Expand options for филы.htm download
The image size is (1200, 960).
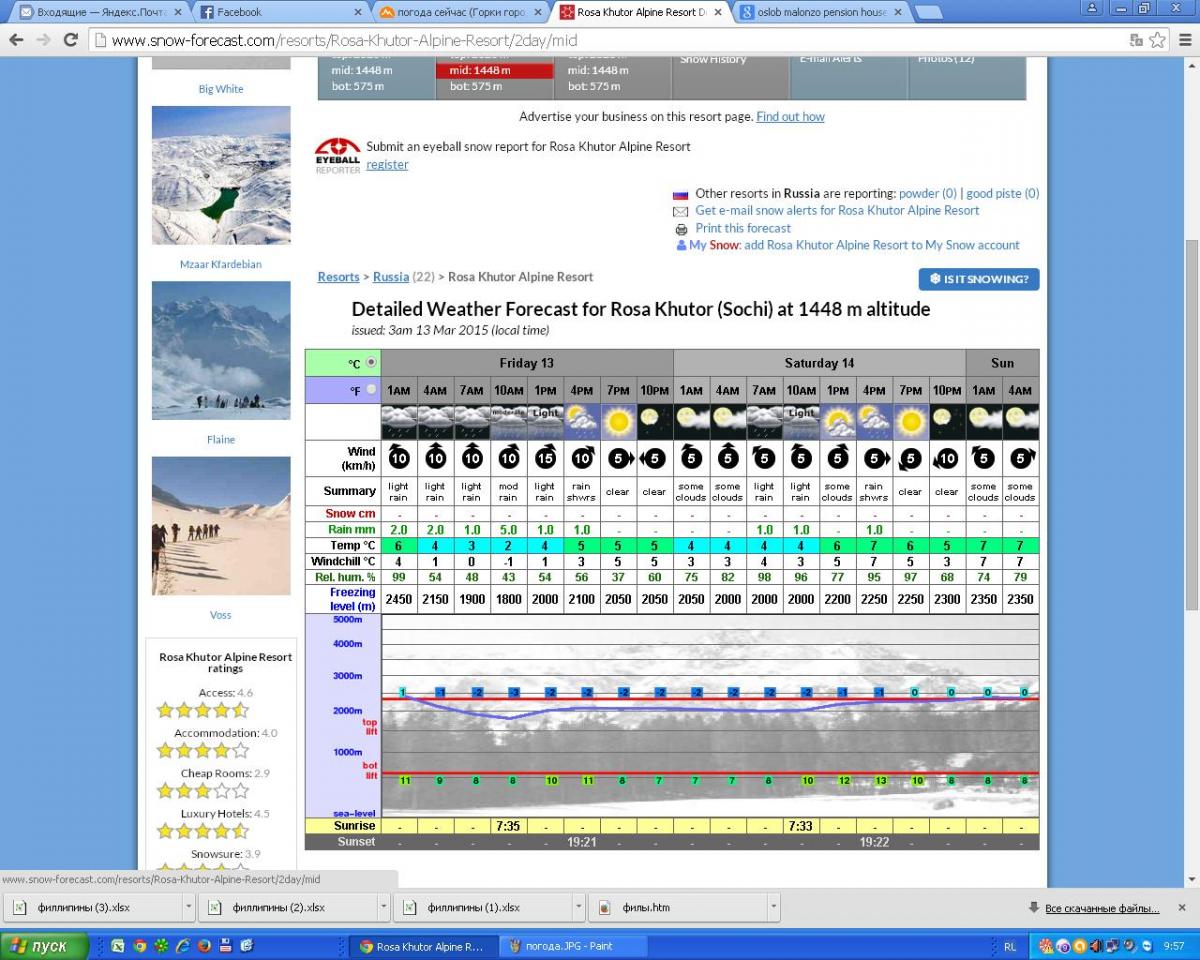pos(774,908)
